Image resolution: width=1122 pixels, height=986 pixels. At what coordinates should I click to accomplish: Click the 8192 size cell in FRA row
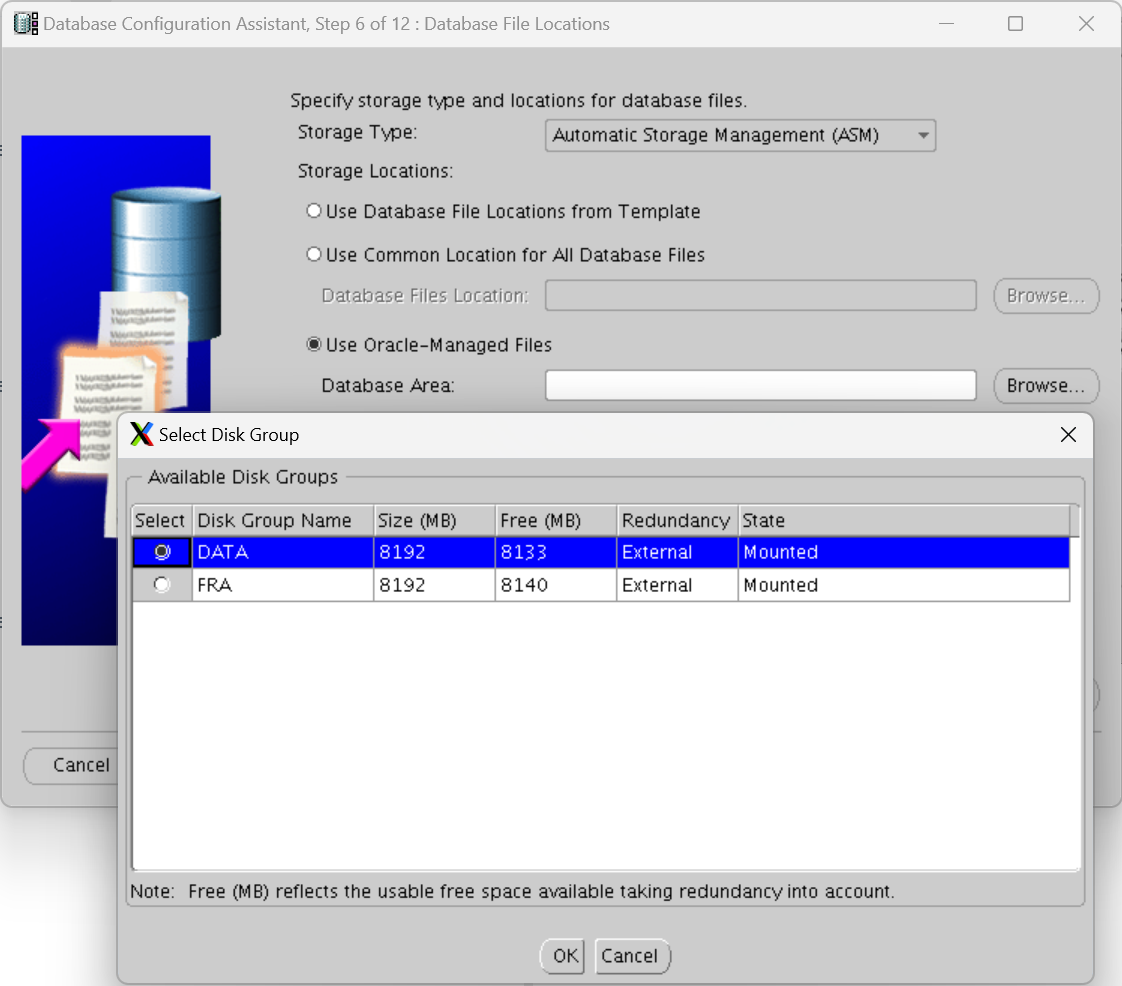click(434, 585)
